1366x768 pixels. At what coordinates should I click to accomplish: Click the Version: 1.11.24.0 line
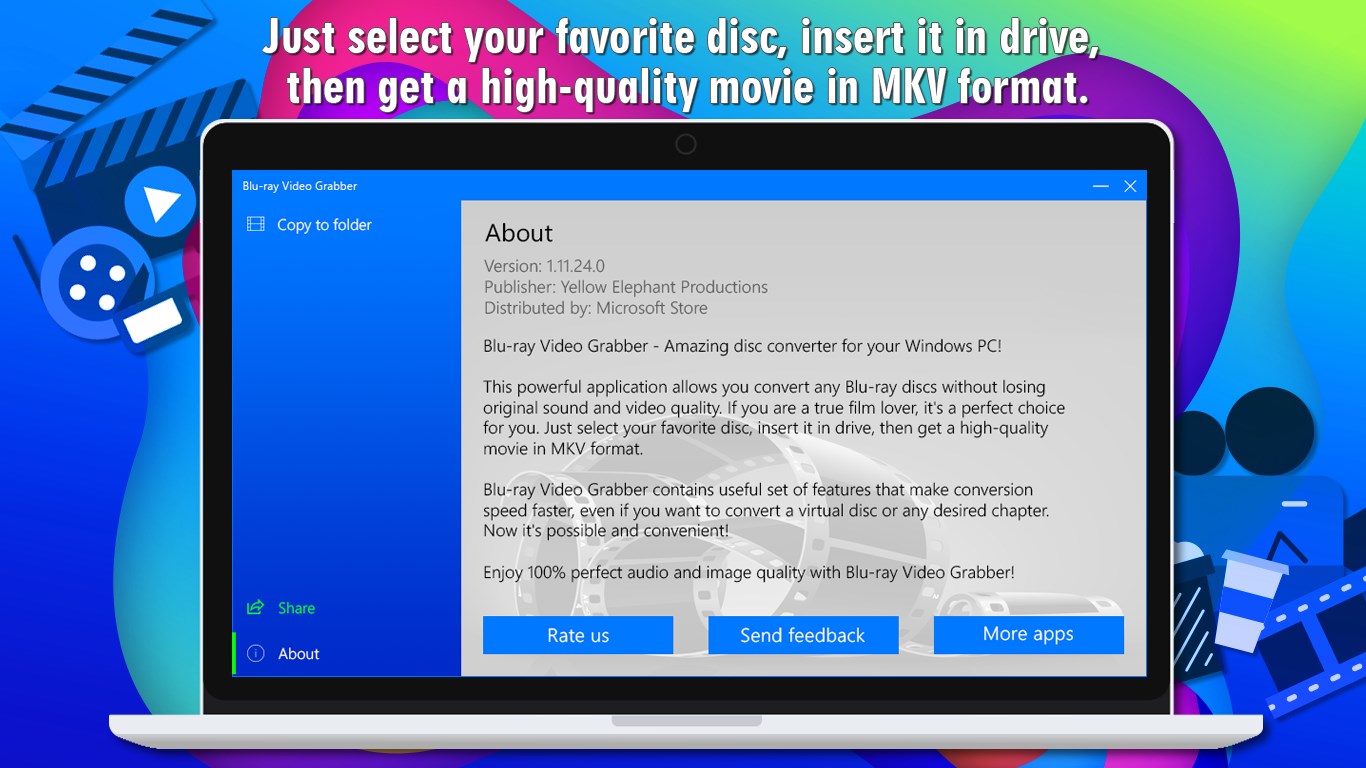click(544, 266)
